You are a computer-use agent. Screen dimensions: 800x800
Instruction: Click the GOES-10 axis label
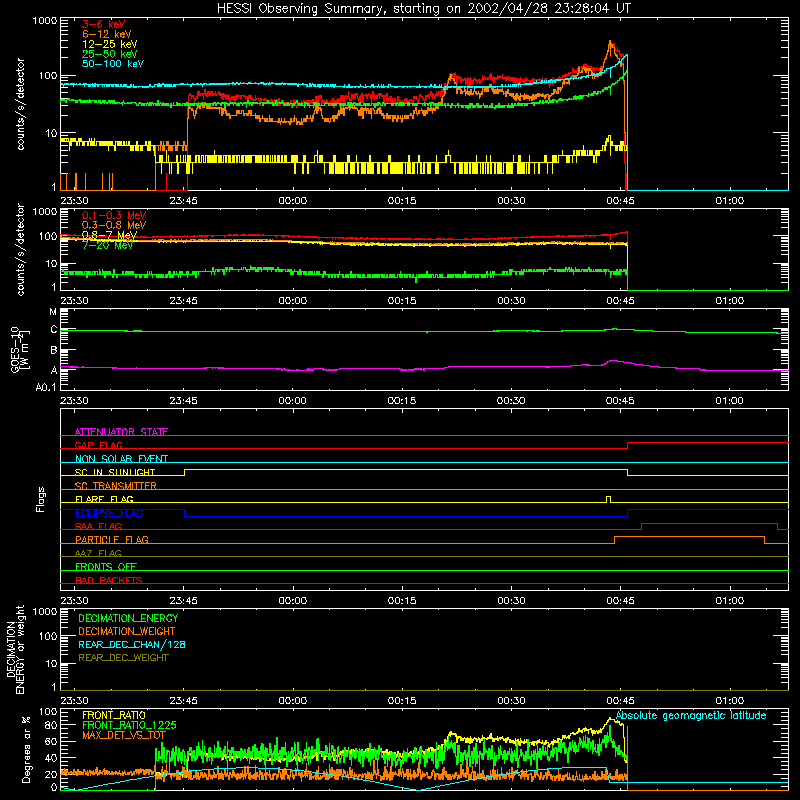click(20, 349)
